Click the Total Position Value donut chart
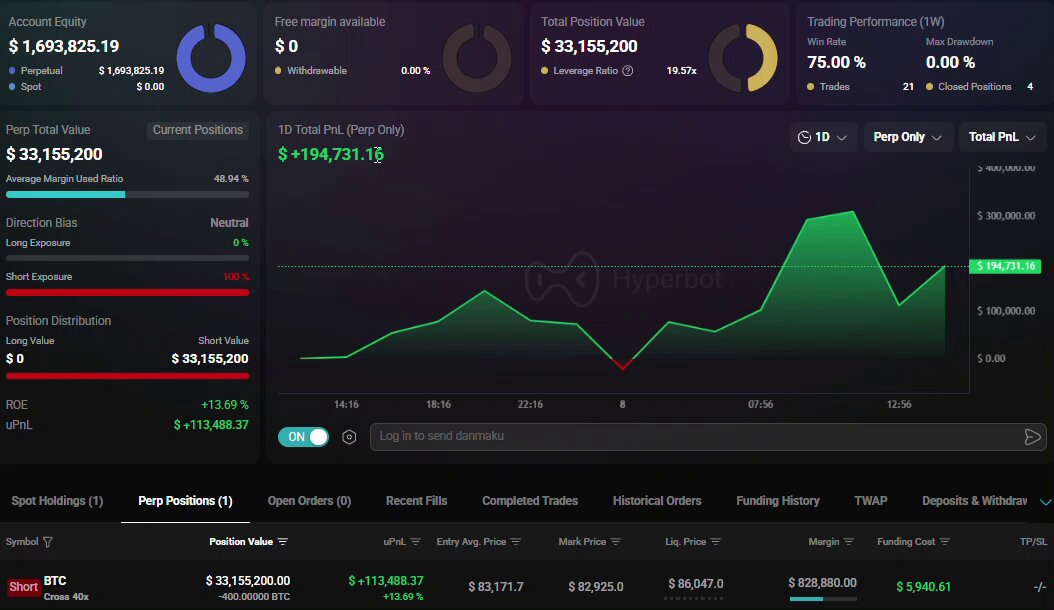 tap(743, 58)
